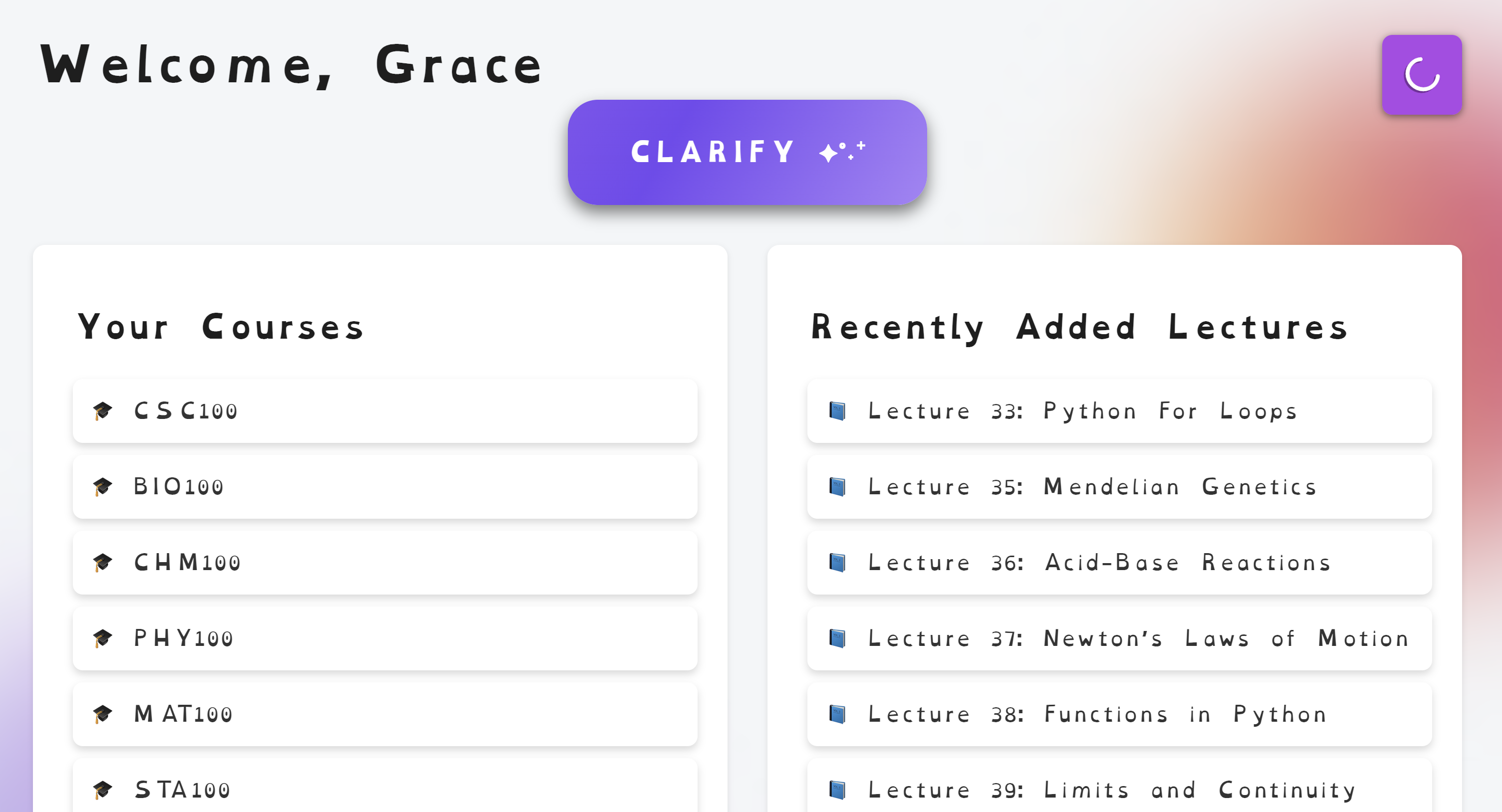Click the book icon for Lecture 38
This screenshot has height=812, width=1502.
[837, 714]
